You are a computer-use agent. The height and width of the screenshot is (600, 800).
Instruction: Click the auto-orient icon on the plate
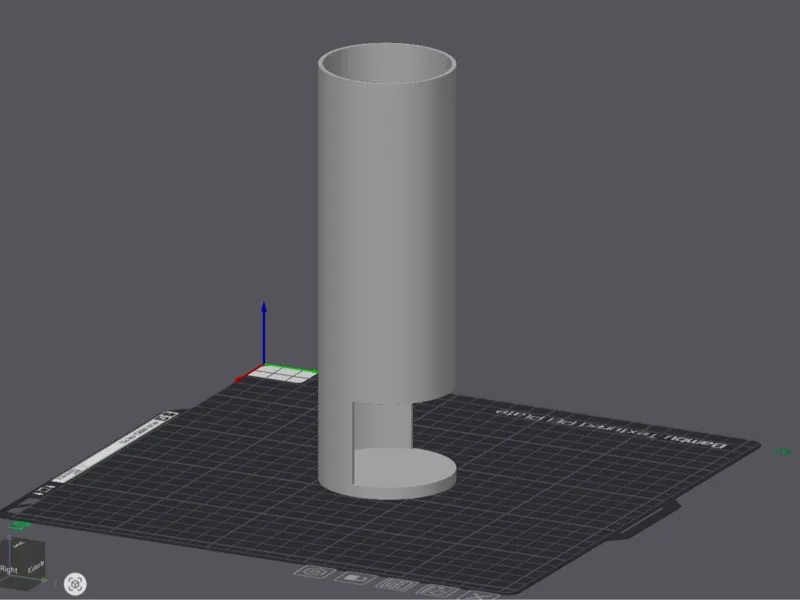pyautogui.click(x=438, y=591)
